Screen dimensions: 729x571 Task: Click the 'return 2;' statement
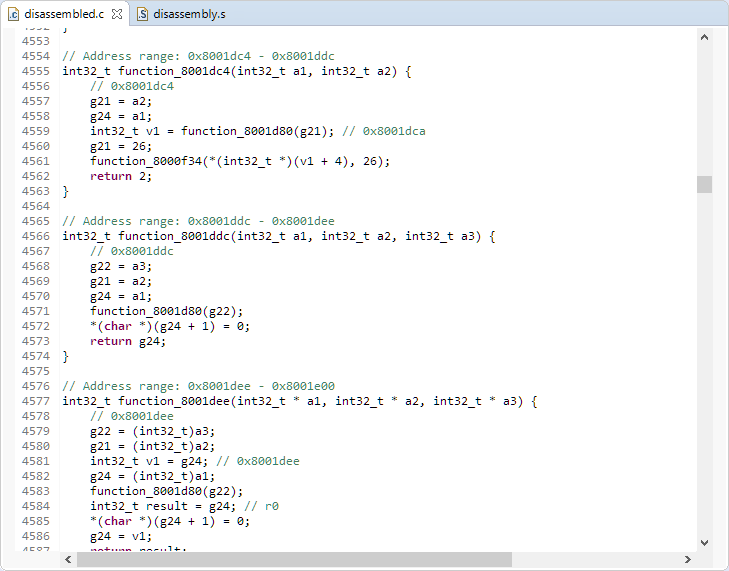click(121, 176)
